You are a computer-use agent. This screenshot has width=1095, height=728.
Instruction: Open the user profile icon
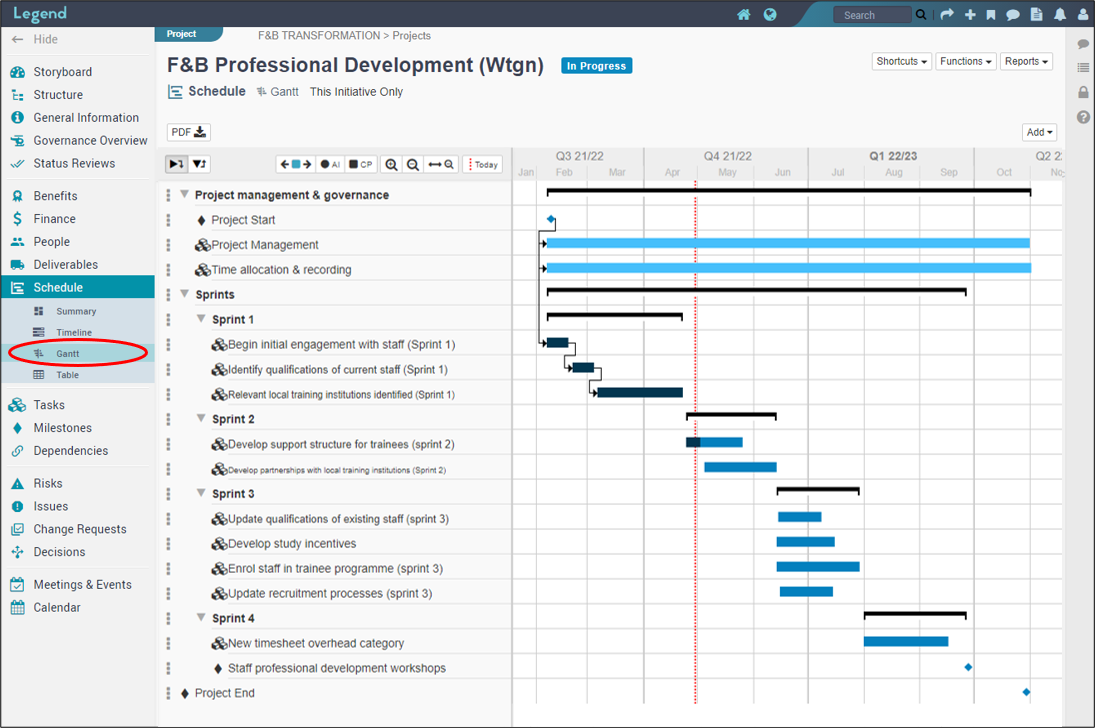click(1082, 15)
